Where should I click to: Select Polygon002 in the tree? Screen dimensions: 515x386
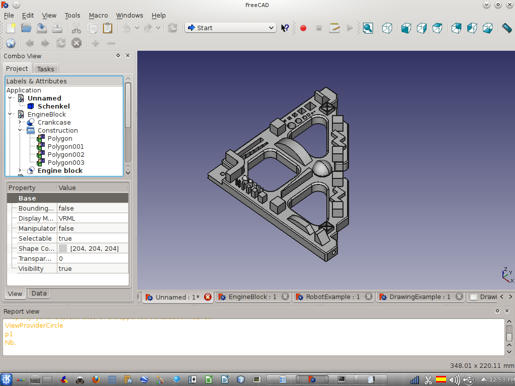pyautogui.click(x=66, y=154)
